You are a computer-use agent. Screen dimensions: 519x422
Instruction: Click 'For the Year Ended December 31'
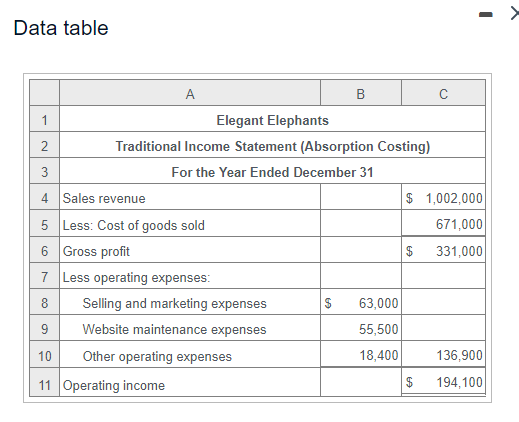coord(272,172)
